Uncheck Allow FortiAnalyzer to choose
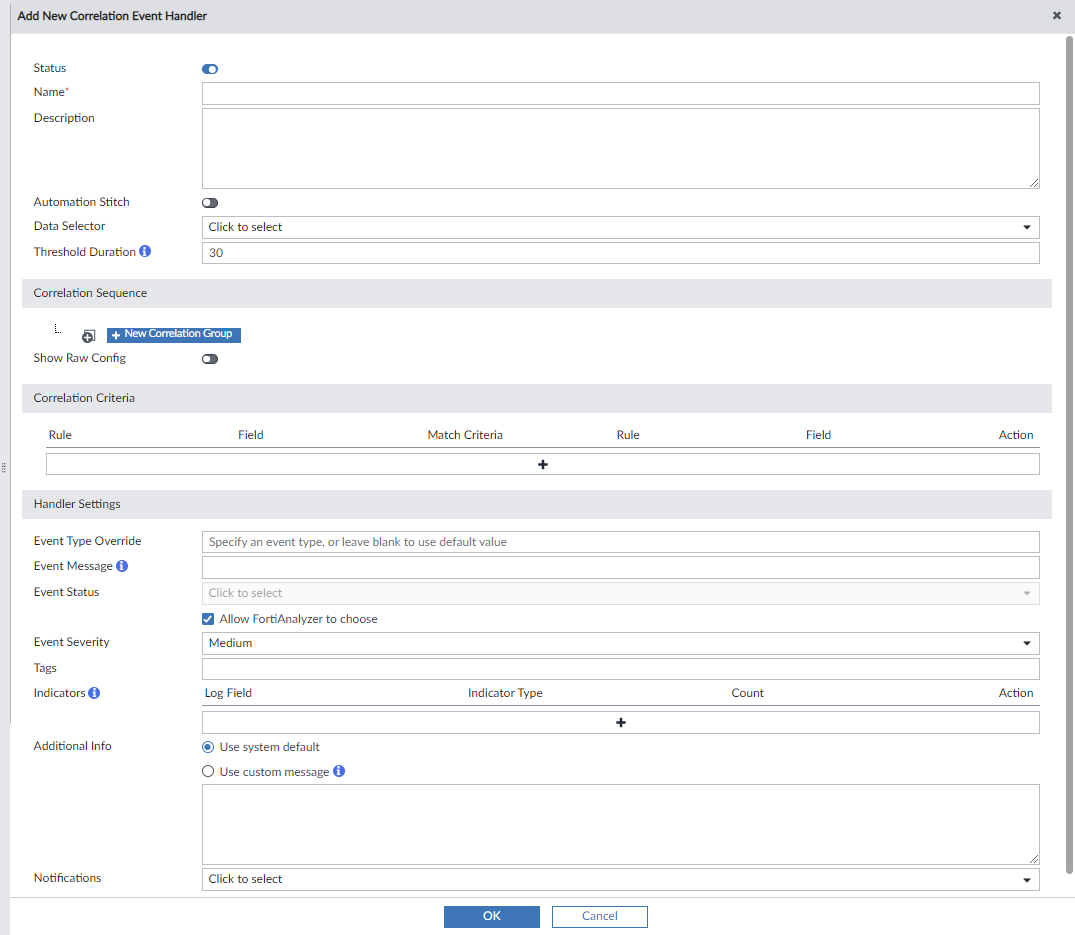The width and height of the screenshot is (1075, 935). [208, 618]
